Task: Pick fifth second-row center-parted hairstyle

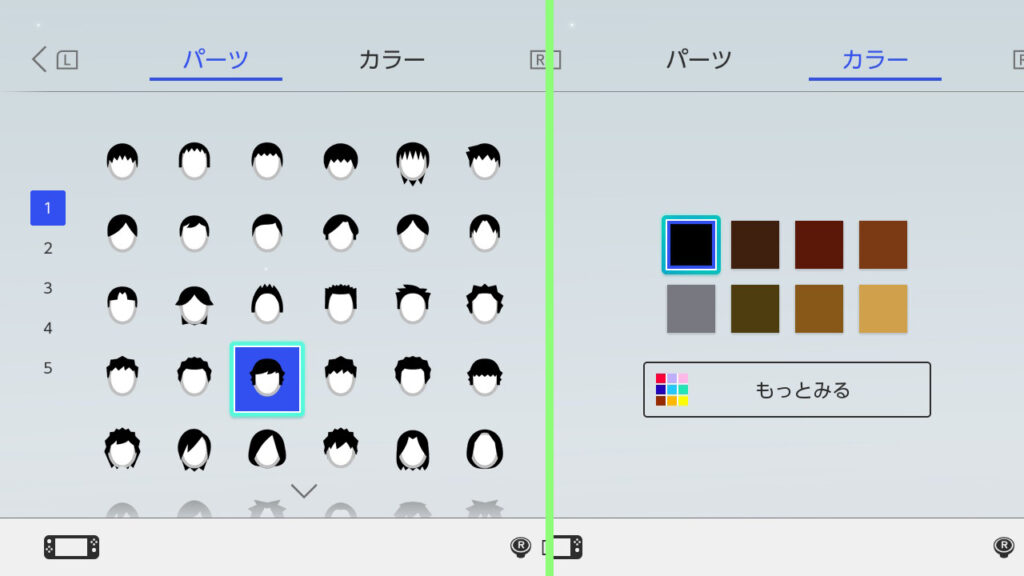Action: [413, 232]
